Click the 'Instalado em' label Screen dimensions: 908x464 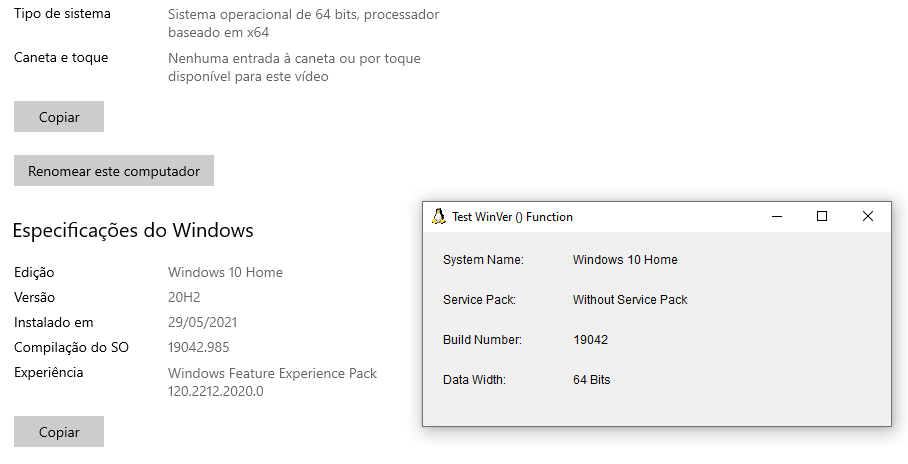(x=54, y=322)
